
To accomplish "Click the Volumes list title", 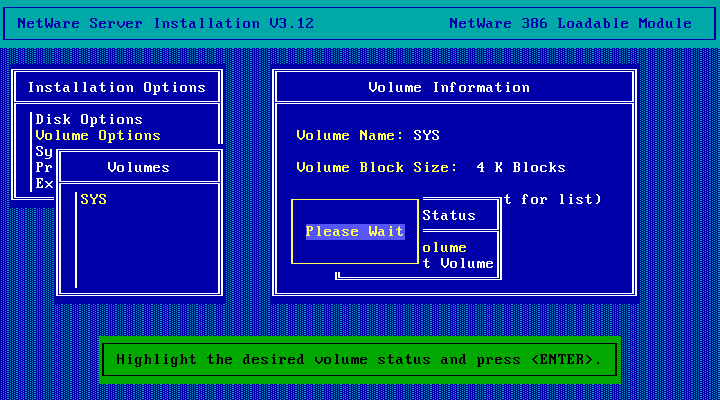I will point(139,168).
